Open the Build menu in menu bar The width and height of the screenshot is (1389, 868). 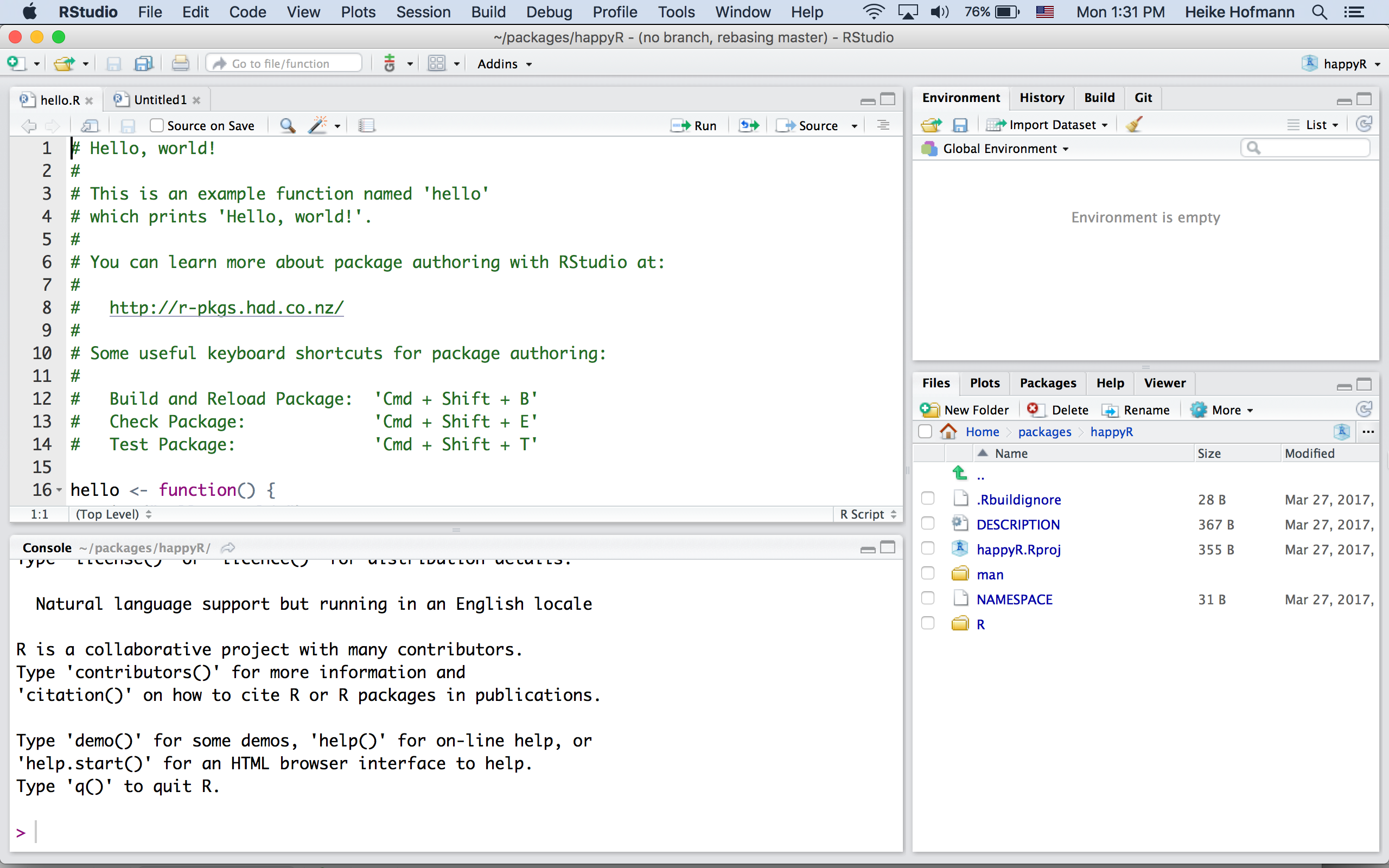(488, 12)
